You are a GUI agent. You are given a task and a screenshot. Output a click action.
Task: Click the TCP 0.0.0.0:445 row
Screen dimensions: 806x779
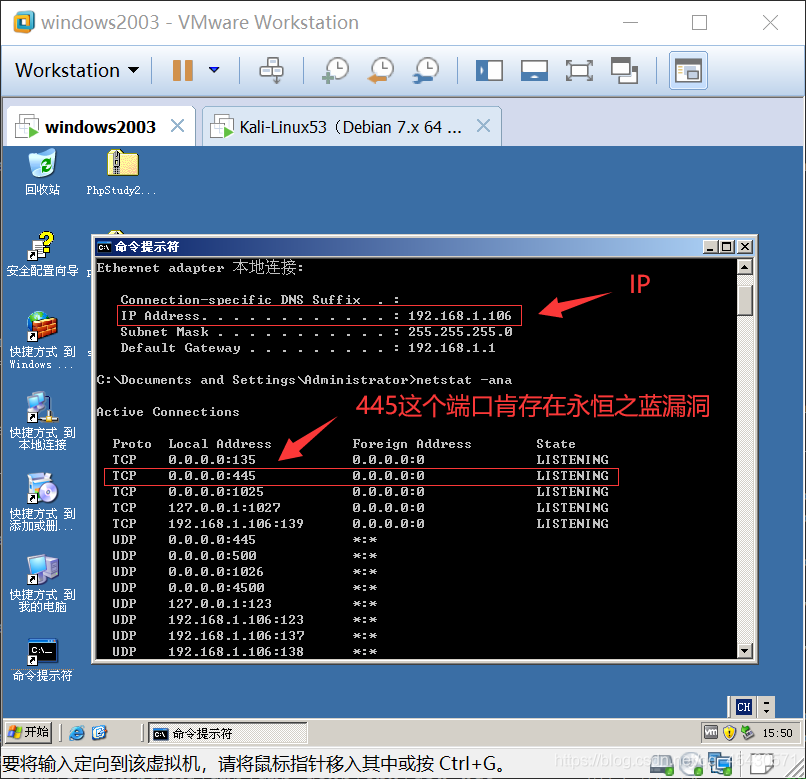click(361, 476)
